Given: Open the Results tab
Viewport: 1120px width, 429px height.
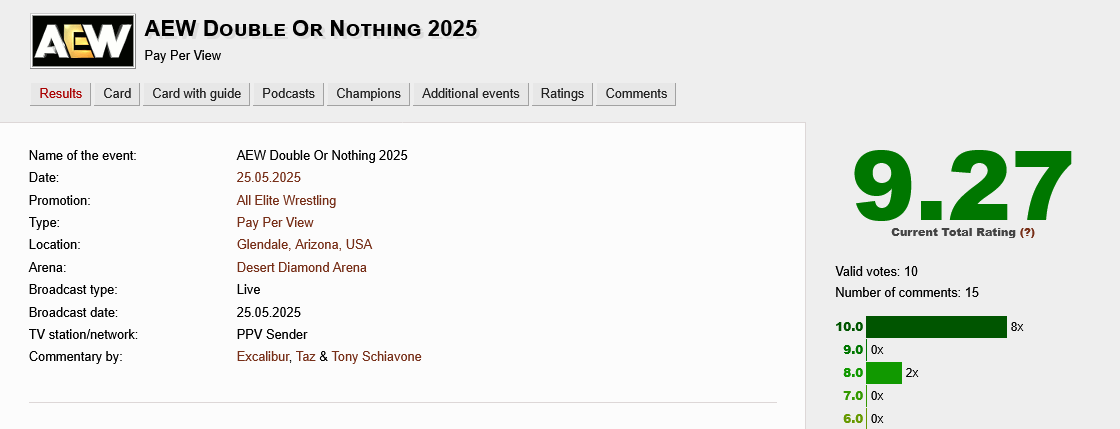Looking at the screenshot, I should point(61,94).
